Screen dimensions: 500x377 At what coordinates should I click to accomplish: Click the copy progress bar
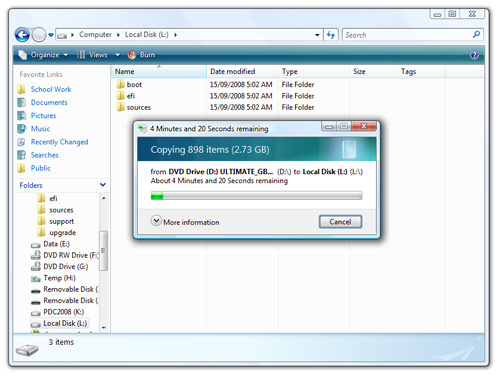pos(256,196)
